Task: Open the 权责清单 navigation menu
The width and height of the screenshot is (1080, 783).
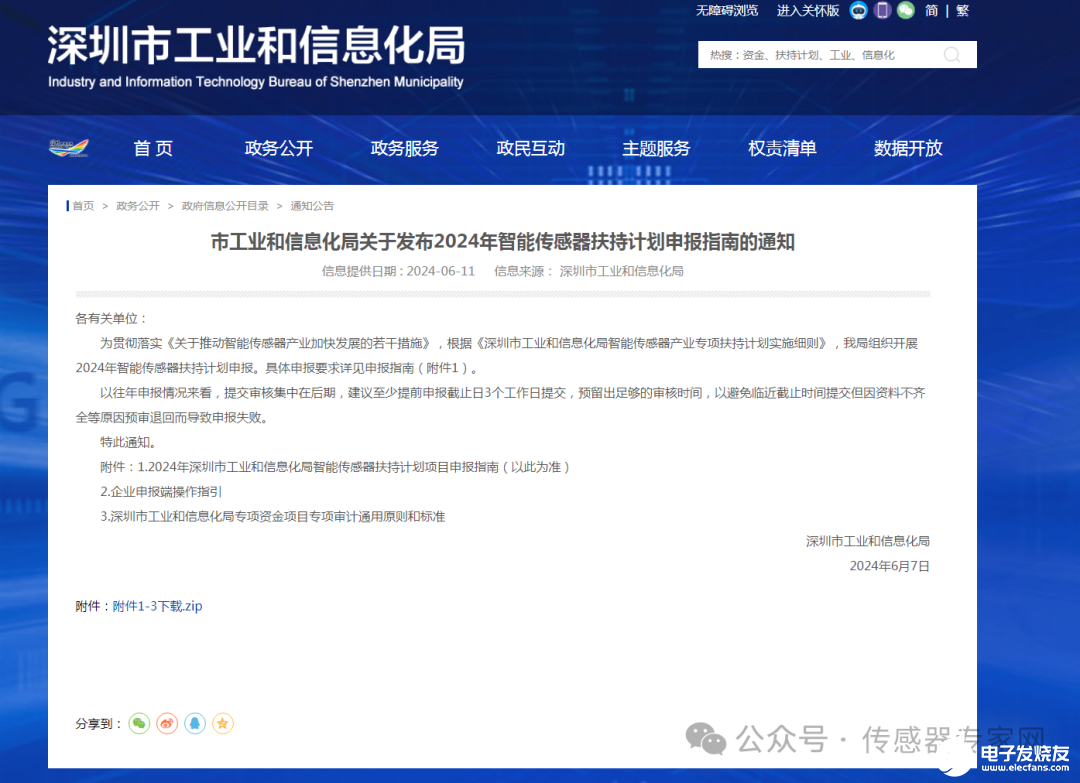Action: pyautogui.click(x=782, y=148)
